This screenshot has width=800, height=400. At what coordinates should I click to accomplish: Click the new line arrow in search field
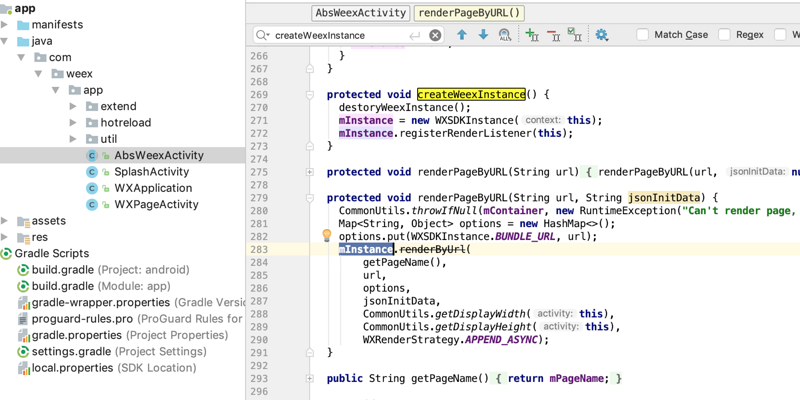click(414, 35)
